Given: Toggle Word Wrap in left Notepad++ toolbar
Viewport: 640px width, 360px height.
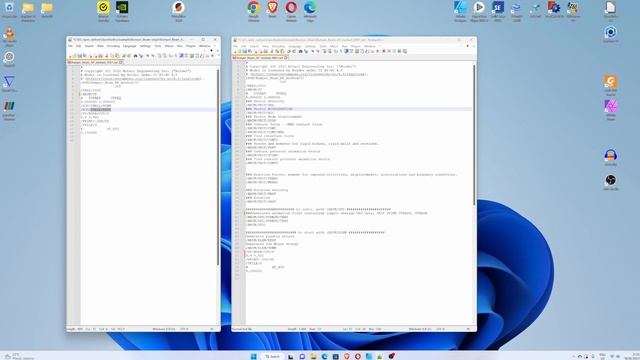Looking at the screenshot, I should (x=171, y=56).
